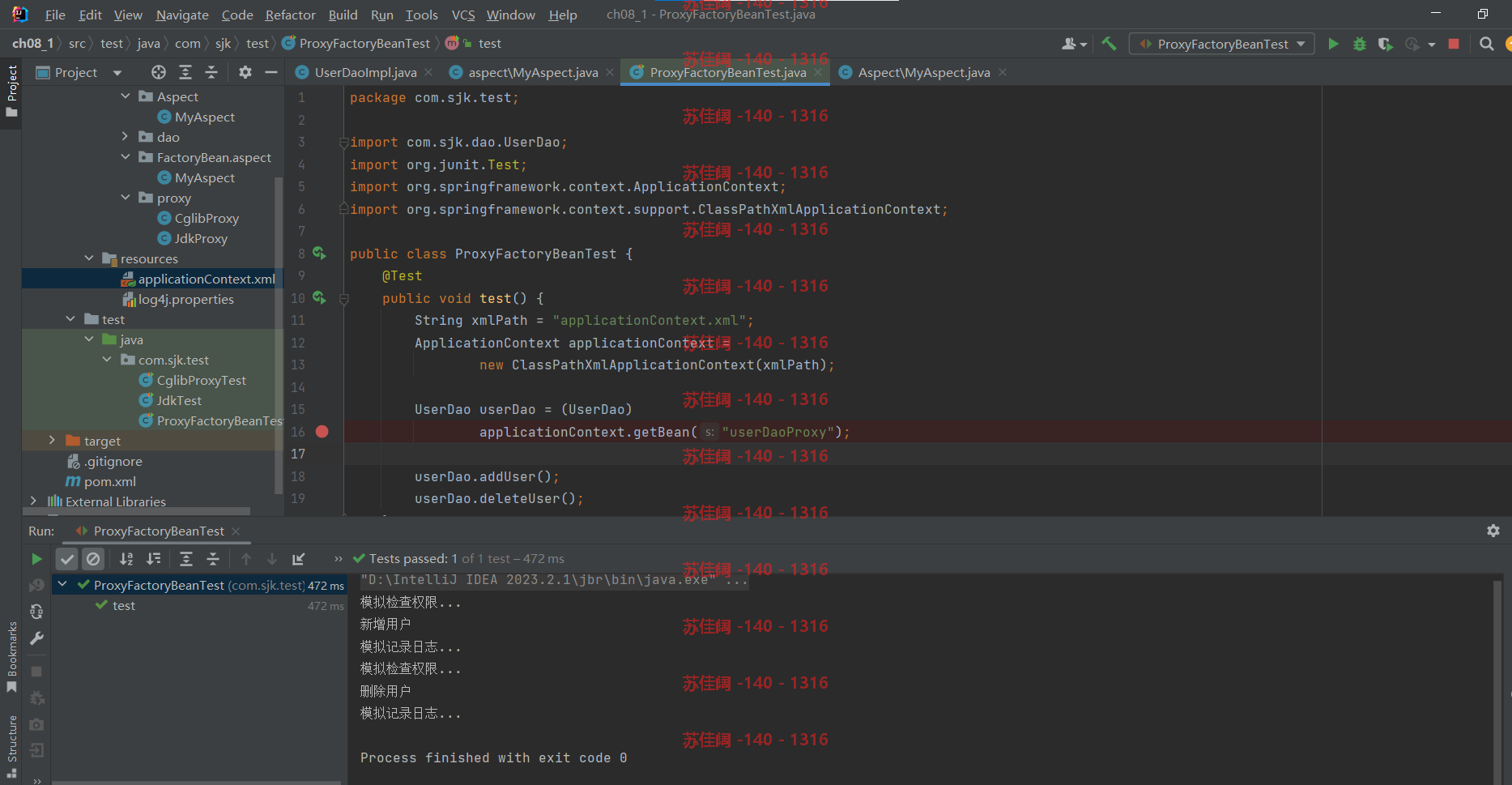Click run gutter icon at class line 8
1512x785 pixels.
319,254
